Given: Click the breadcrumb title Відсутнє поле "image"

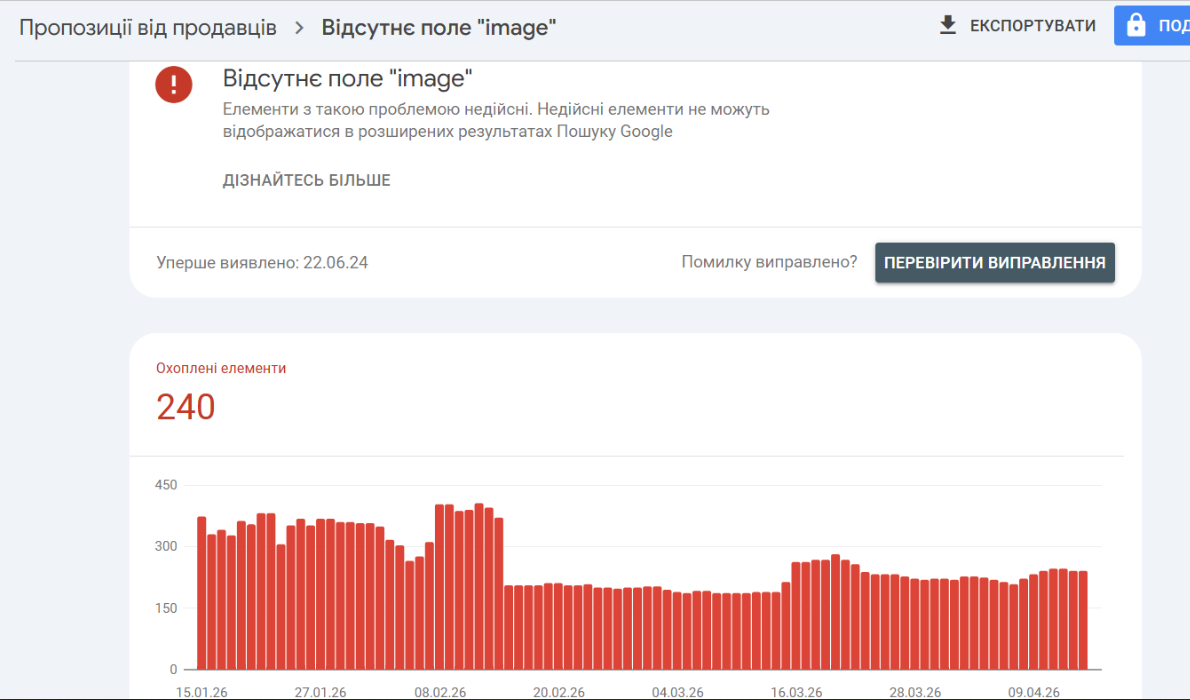Looking at the screenshot, I should 439,28.
